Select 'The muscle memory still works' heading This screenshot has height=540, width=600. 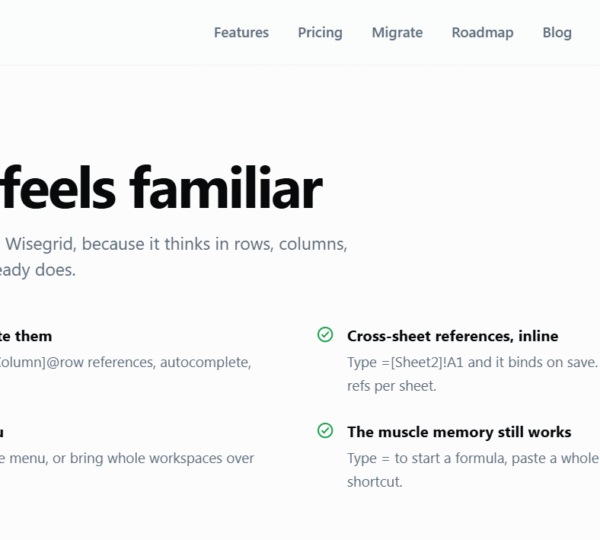pyautogui.click(x=459, y=432)
